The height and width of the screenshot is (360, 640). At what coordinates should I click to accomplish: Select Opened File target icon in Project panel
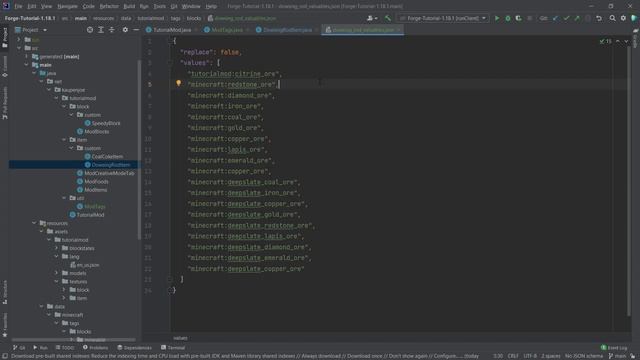tap(90, 30)
